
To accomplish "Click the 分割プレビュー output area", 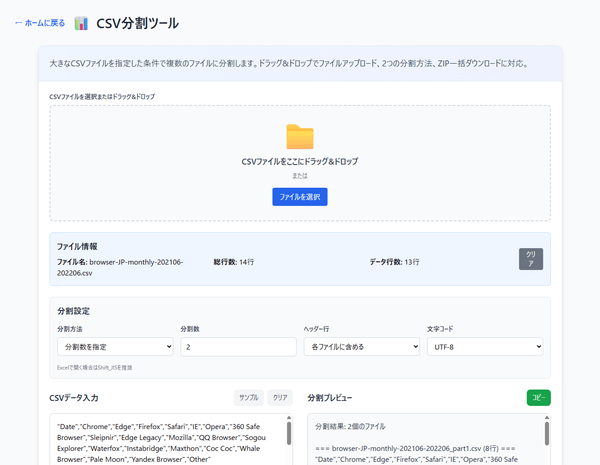I will (x=425, y=442).
